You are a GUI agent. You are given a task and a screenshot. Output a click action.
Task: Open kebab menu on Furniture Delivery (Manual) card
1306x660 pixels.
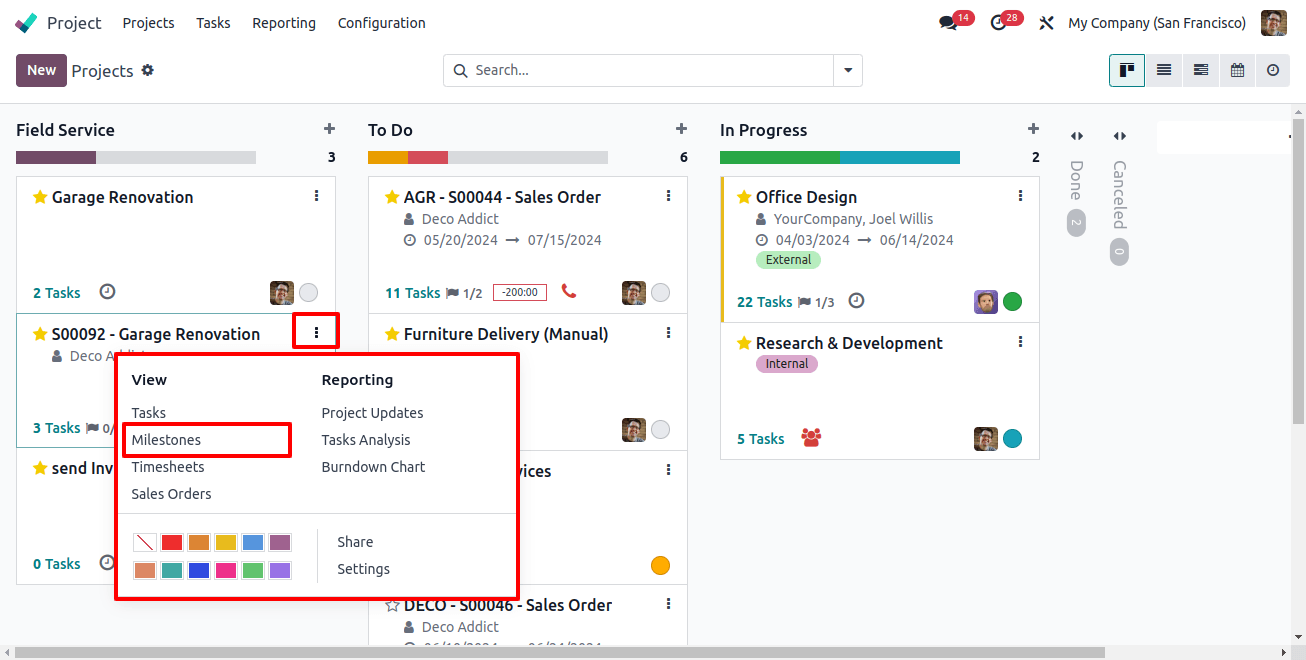(669, 333)
